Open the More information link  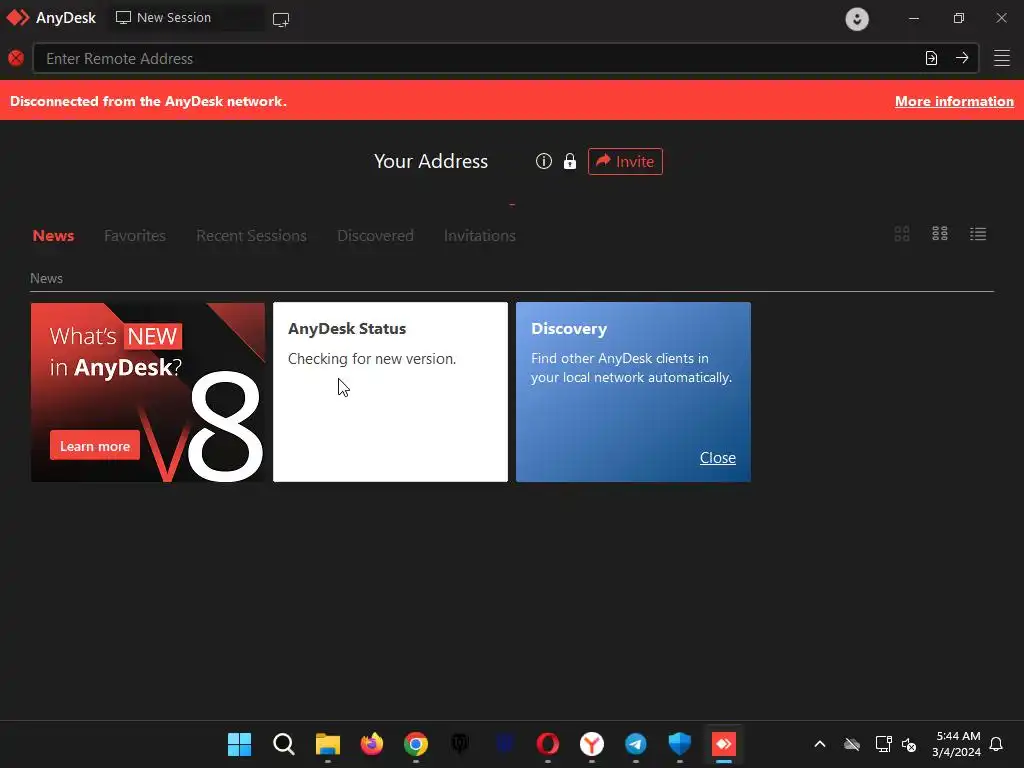(954, 101)
